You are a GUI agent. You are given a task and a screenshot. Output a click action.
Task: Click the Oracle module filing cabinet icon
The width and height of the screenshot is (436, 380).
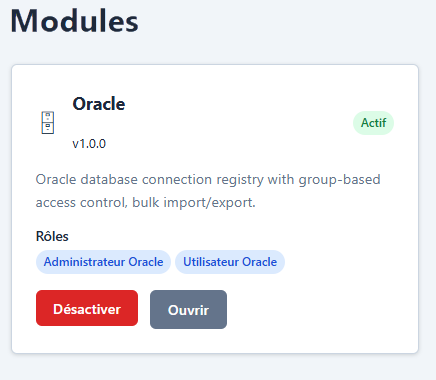click(48, 123)
